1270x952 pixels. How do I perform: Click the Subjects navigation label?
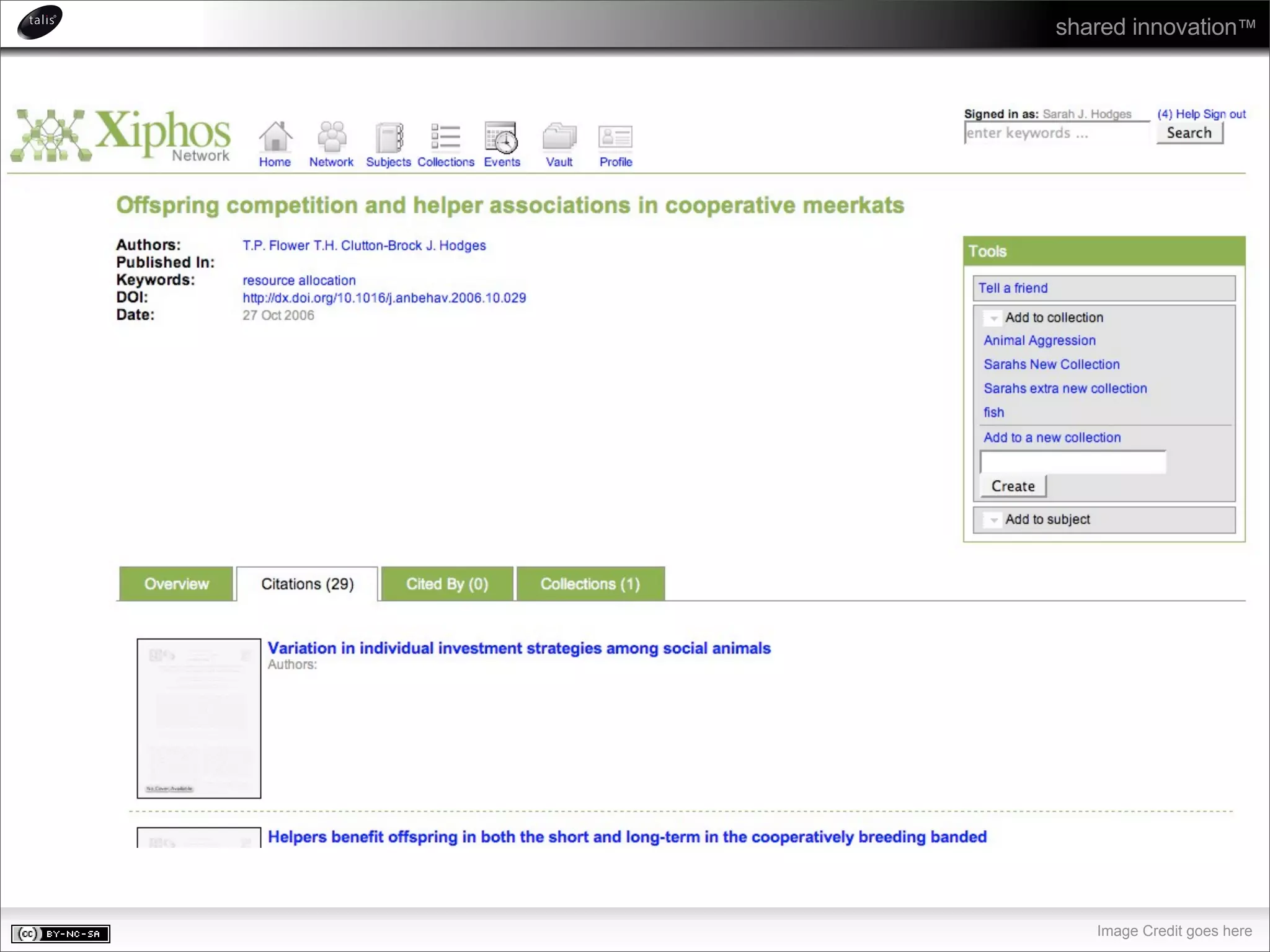[x=388, y=162]
